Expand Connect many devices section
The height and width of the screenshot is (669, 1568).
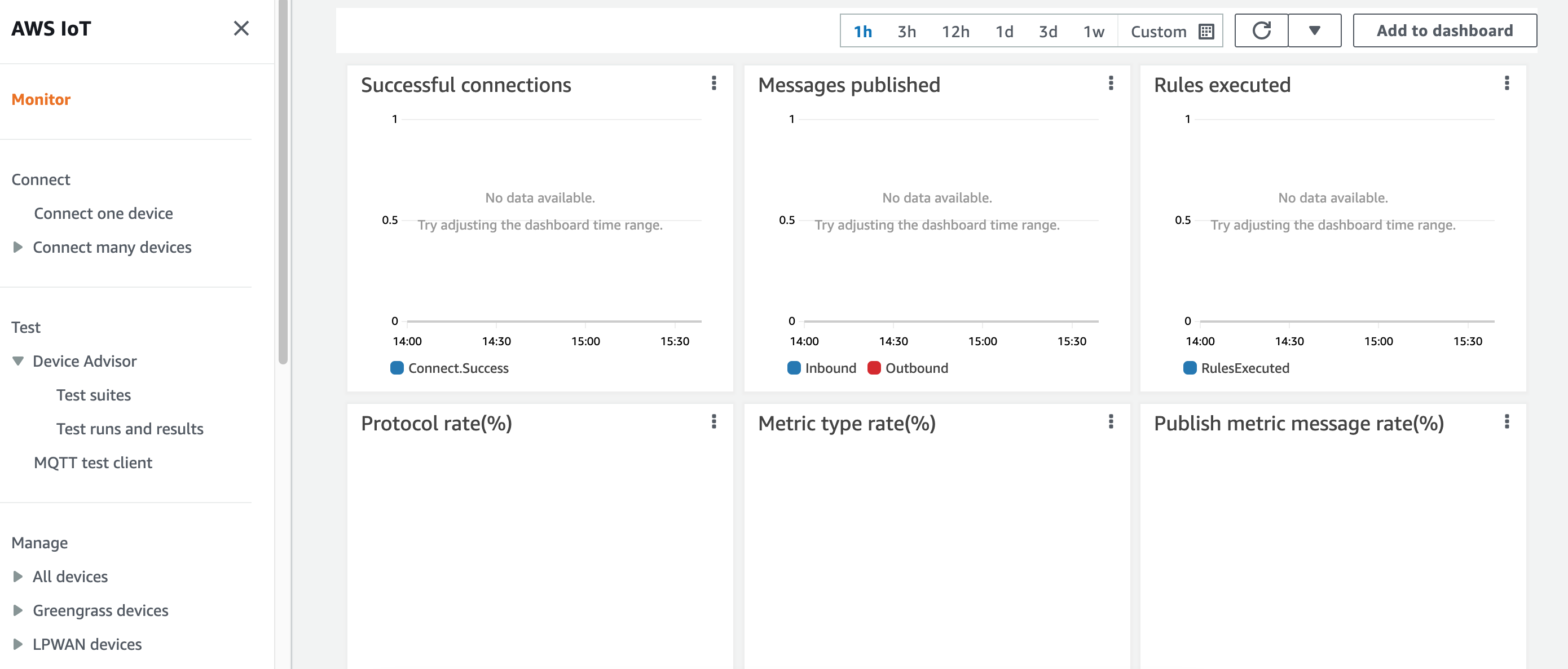pyautogui.click(x=17, y=247)
